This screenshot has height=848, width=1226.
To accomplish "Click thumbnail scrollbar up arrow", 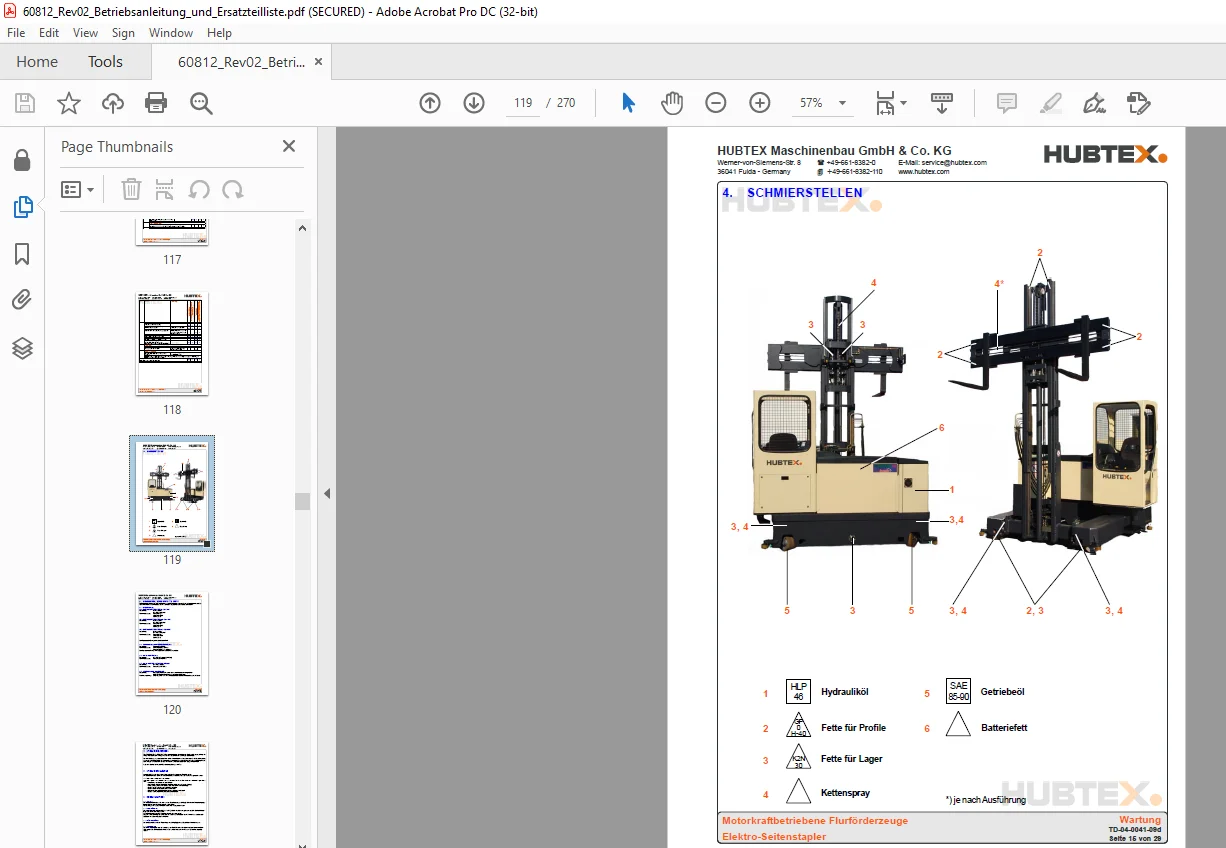I will tap(302, 227).
